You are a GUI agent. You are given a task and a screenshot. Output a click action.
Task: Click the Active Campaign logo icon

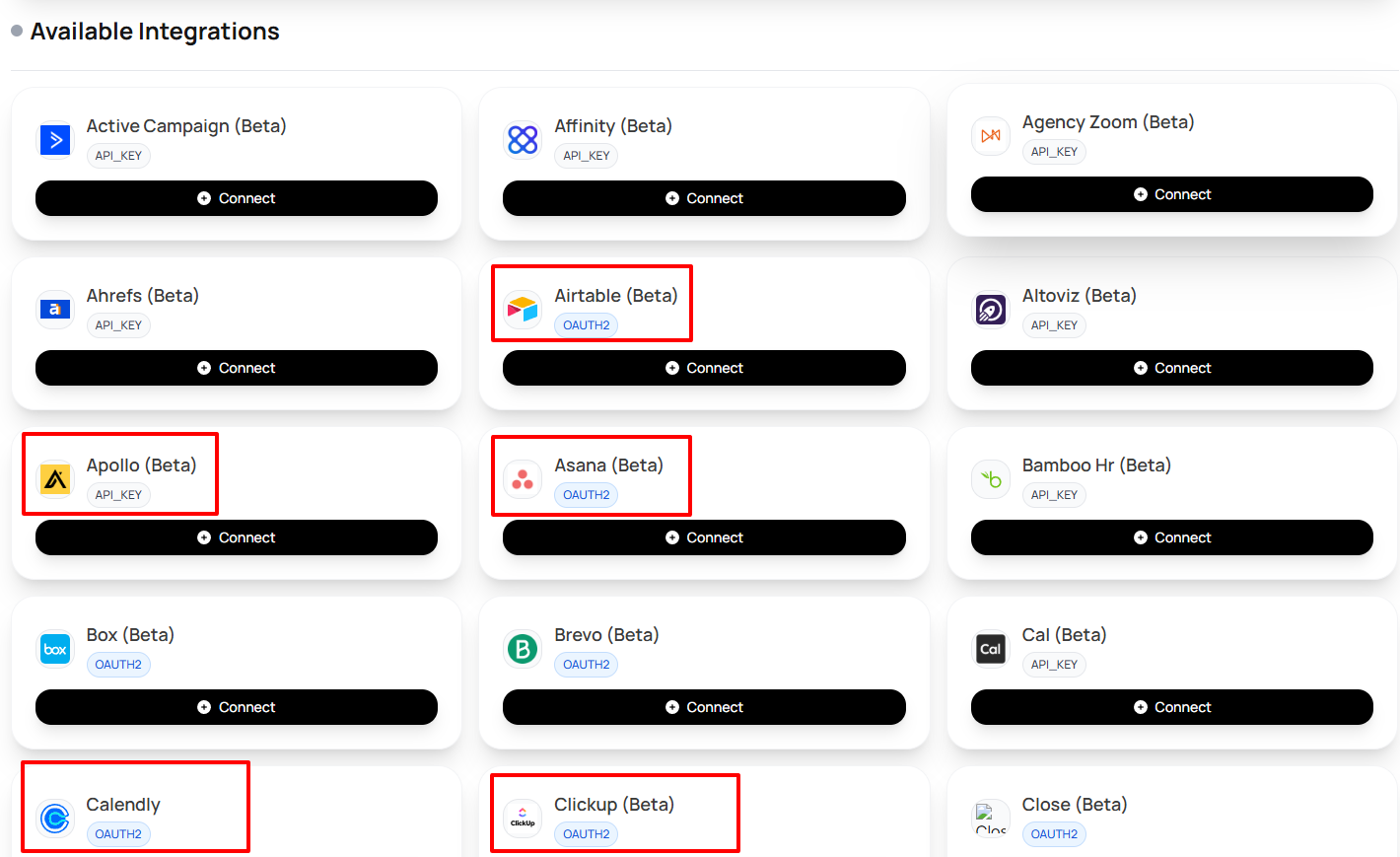pyautogui.click(x=55, y=140)
